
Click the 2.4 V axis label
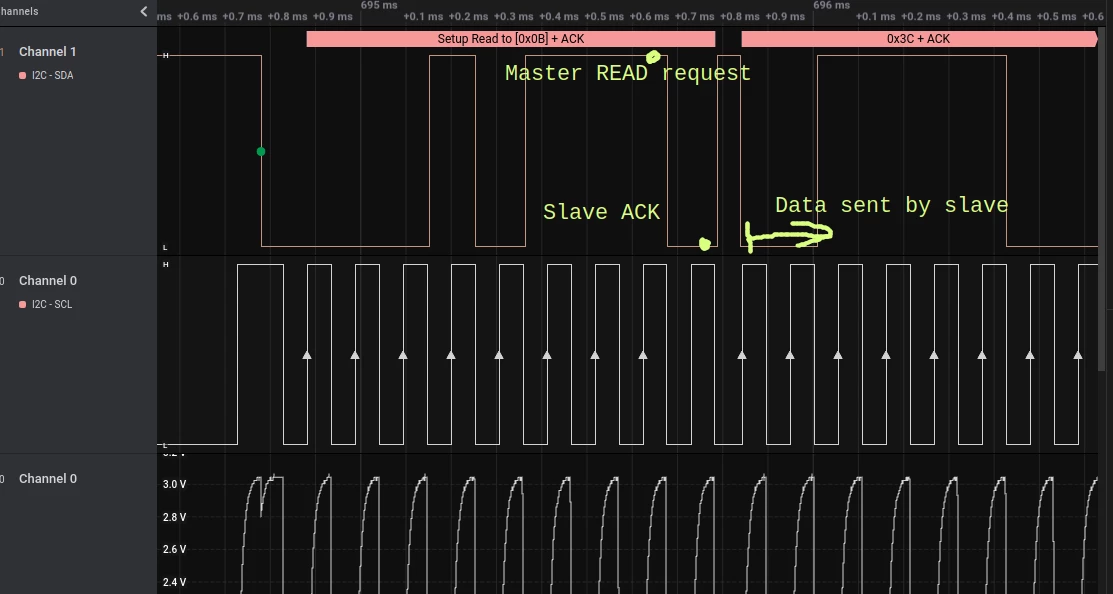click(x=175, y=582)
